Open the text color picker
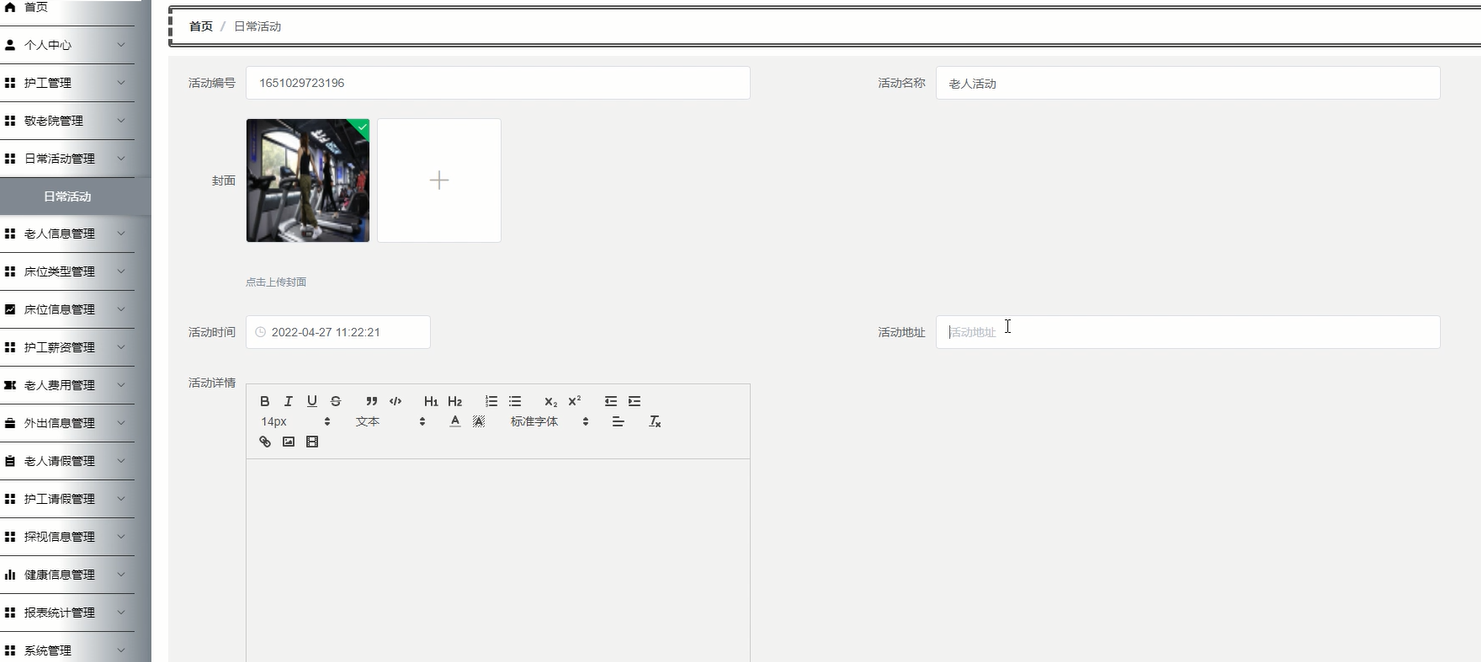The height and width of the screenshot is (662, 1481). 455,422
